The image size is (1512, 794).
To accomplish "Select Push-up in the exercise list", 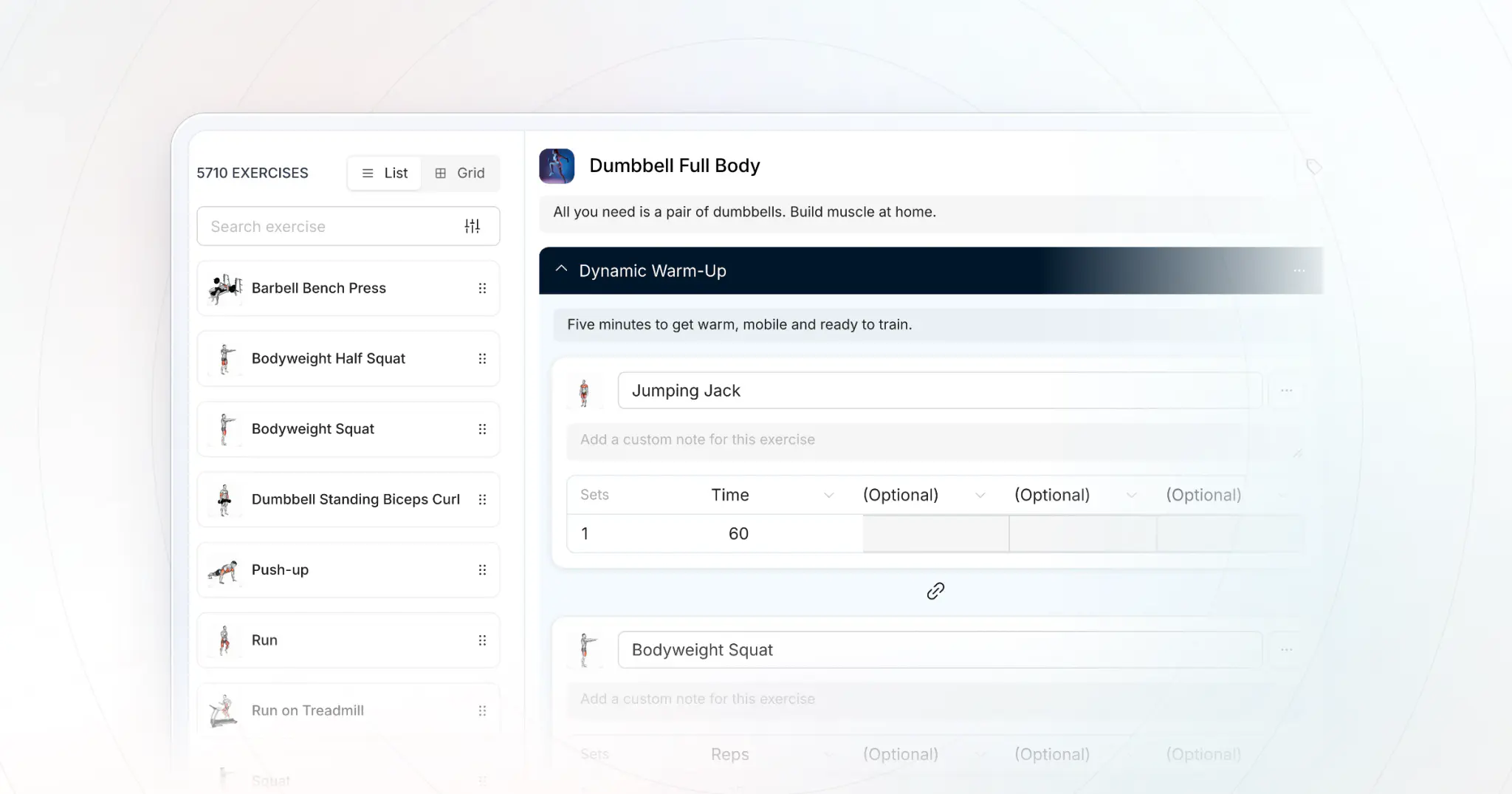I will coord(348,569).
